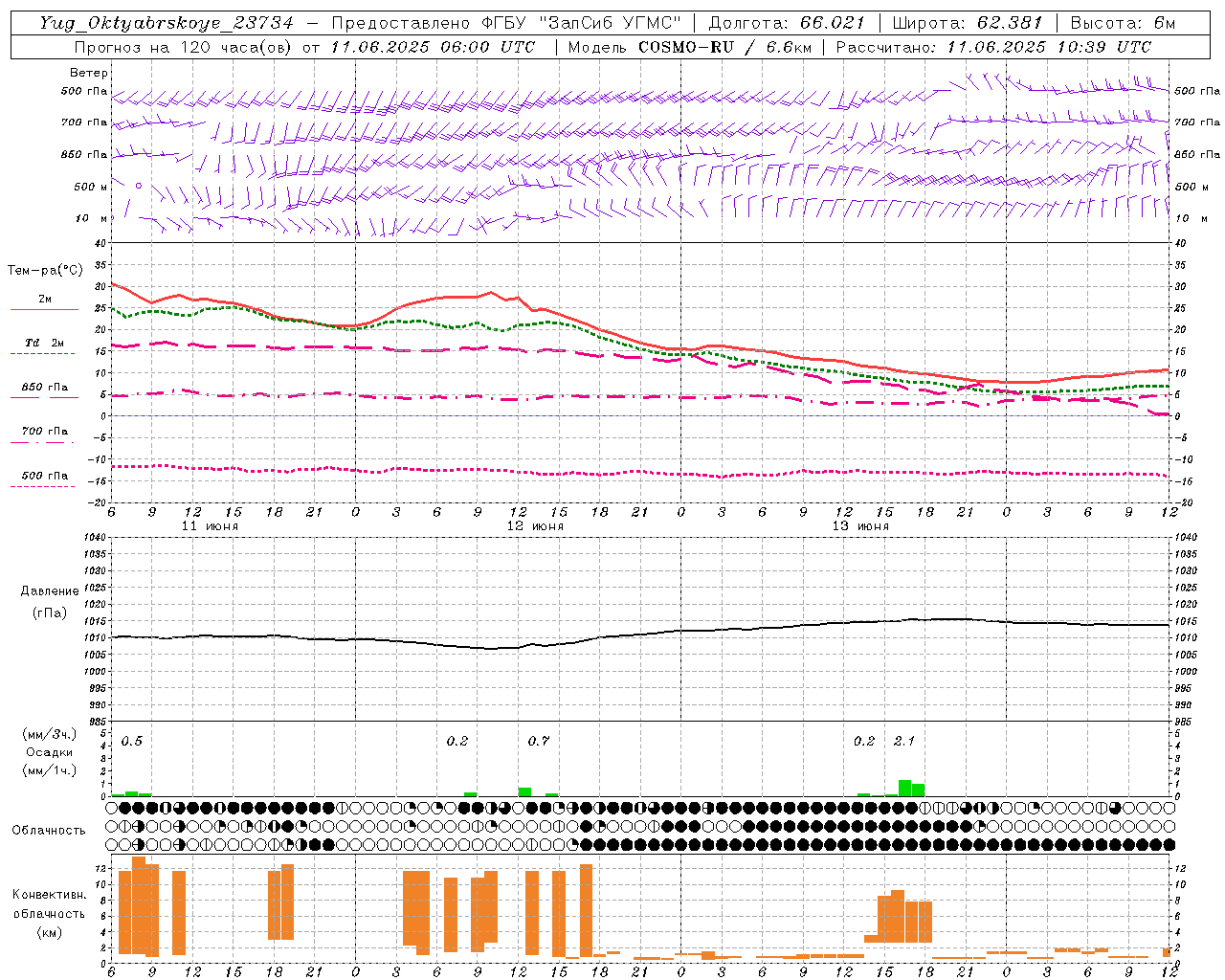Click the 2м temperature legend label
1225x980 pixels.
pos(45,300)
